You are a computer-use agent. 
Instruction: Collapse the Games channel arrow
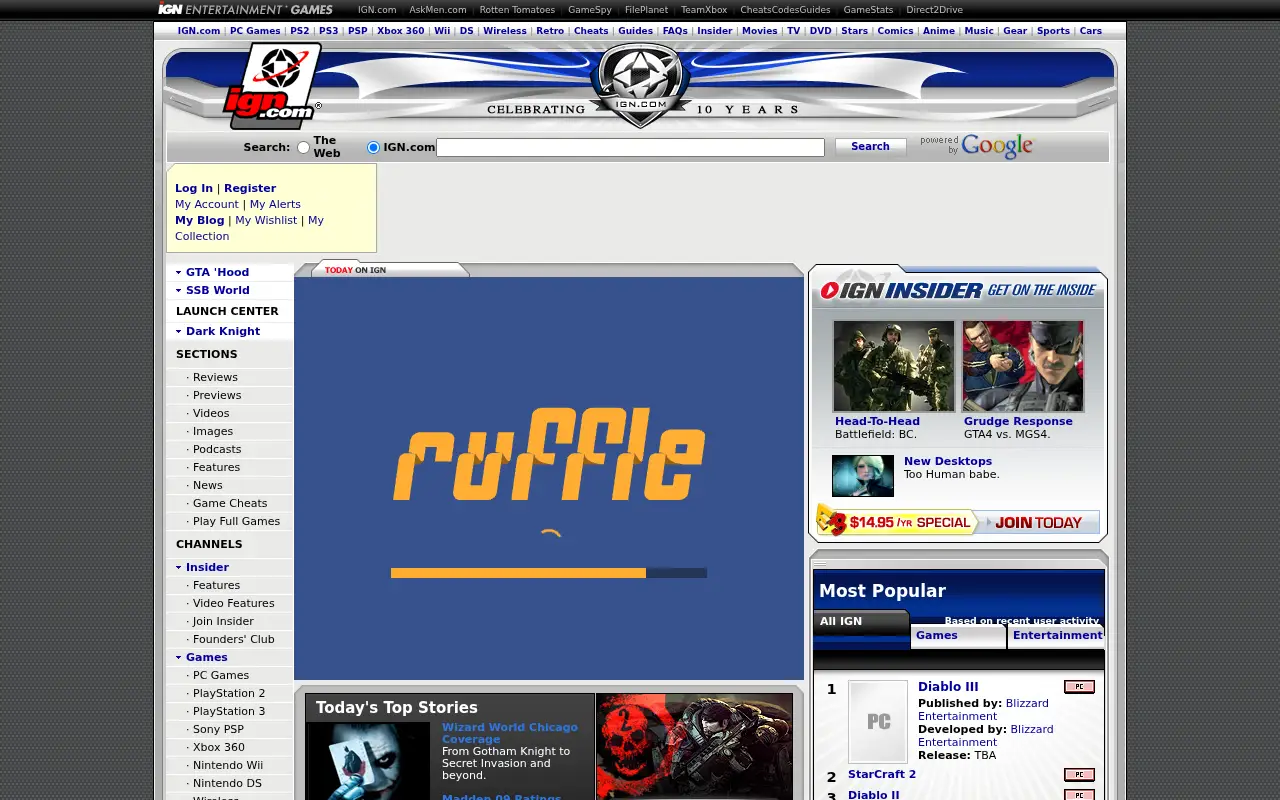pos(179,657)
